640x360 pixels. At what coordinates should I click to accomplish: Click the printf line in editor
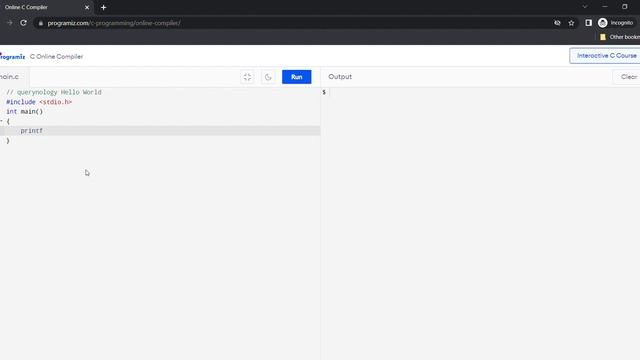pos(160,131)
